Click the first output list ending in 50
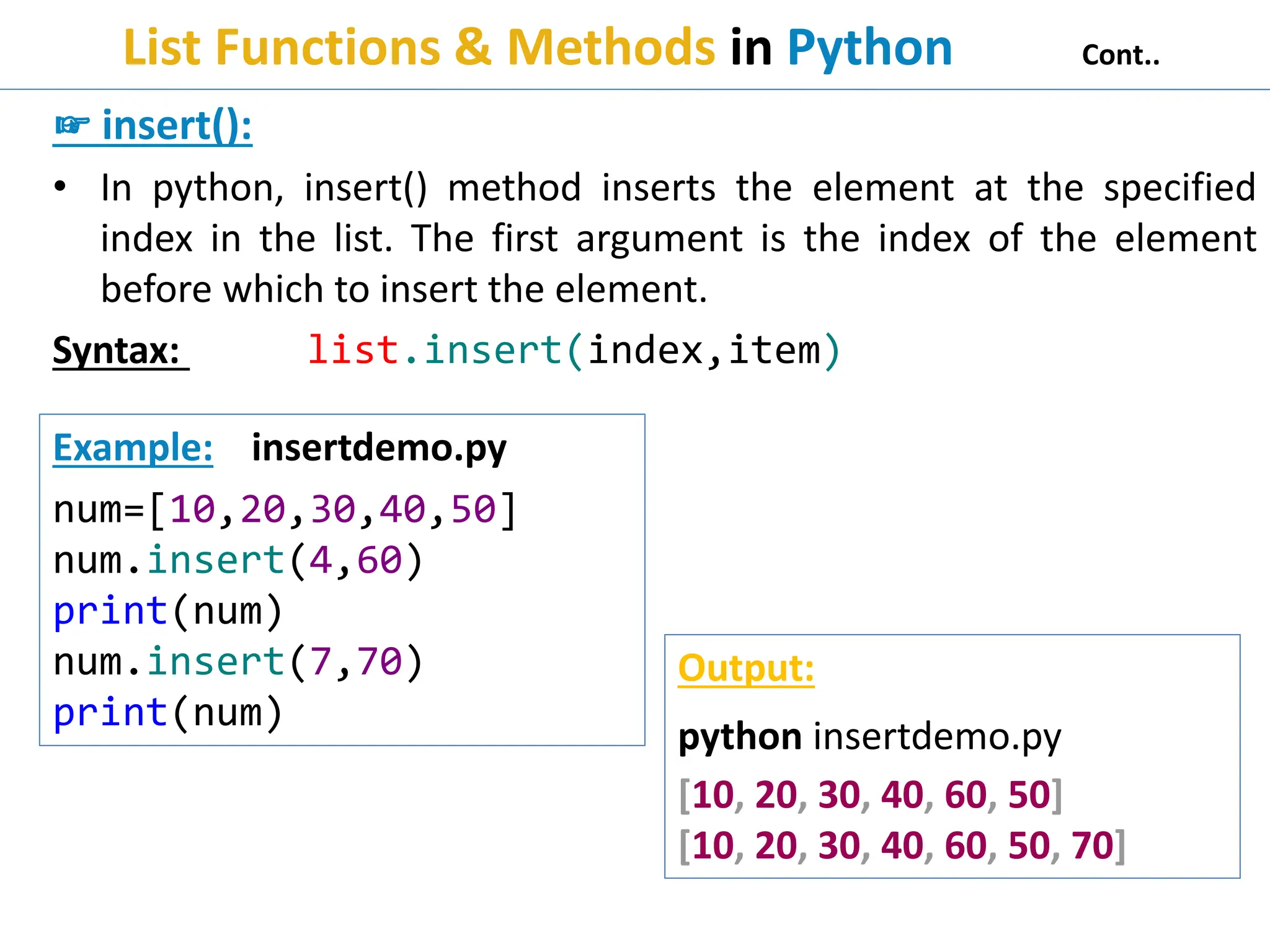This screenshot has height=952, width=1270. (871, 795)
